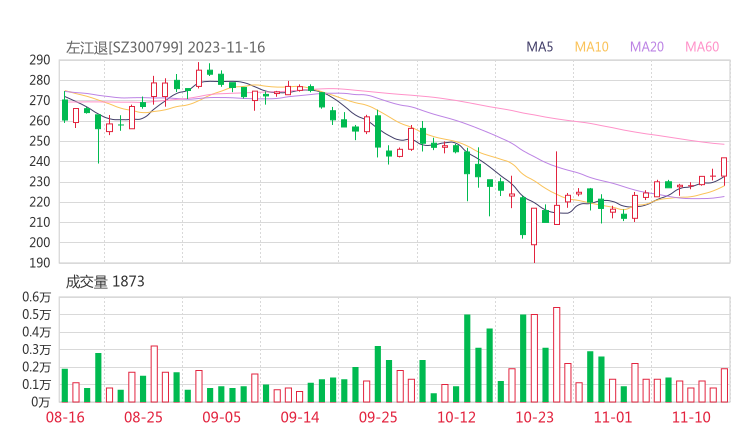Select the 09-14 date axis label
The width and height of the screenshot is (740, 440).
300,417
